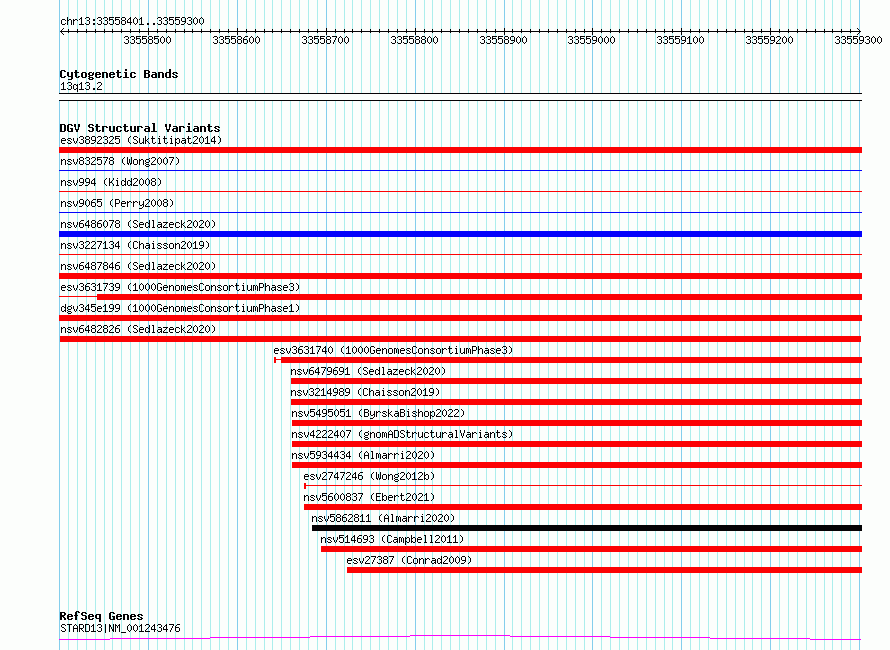The width and height of the screenshot is (890, 650).
Task: Open the nsv994 (Kidd2008) variant label
Action: [111, 182]
